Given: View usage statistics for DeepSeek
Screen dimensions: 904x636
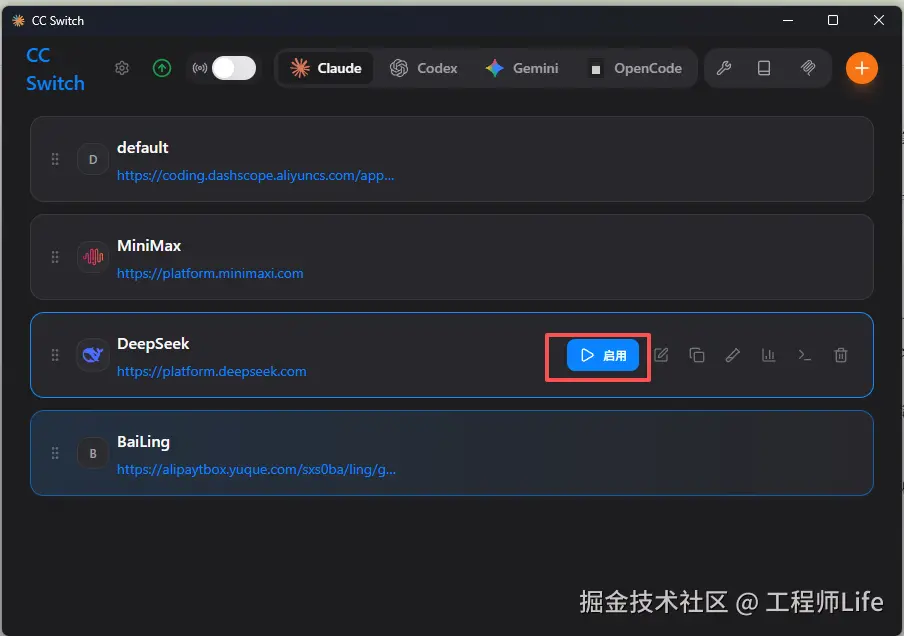Looking at the screenshot, I should pyautogui.click(x=769, y=355).
